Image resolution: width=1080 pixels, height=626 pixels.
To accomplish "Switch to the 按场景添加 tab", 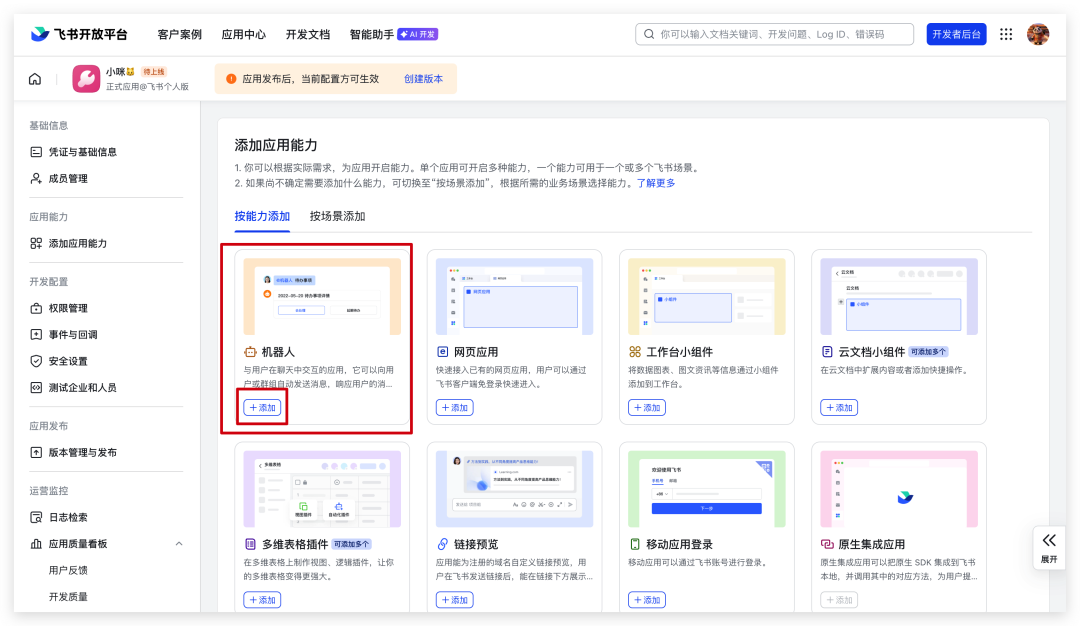I will [337, 216].
